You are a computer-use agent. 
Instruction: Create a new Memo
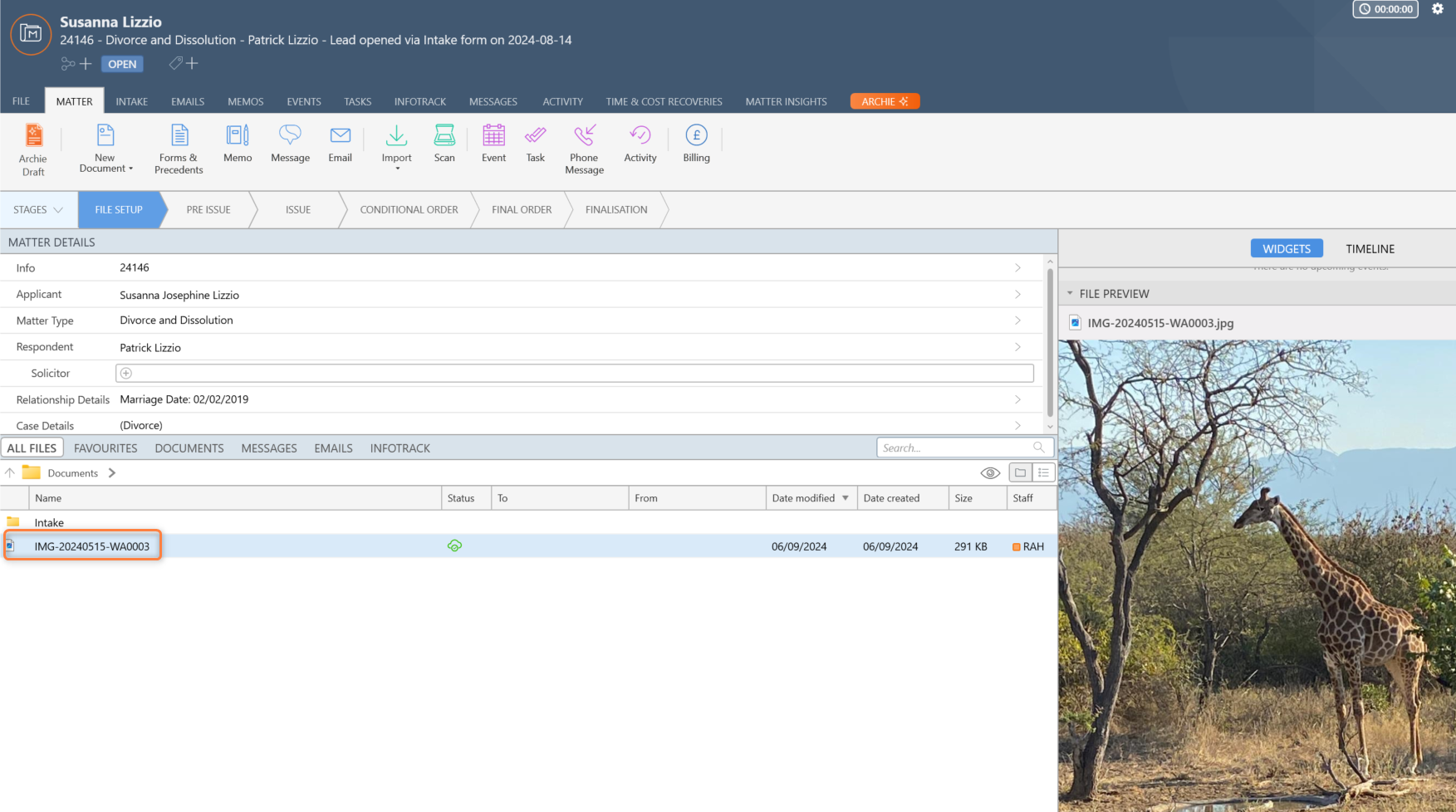tap(238, 143)
